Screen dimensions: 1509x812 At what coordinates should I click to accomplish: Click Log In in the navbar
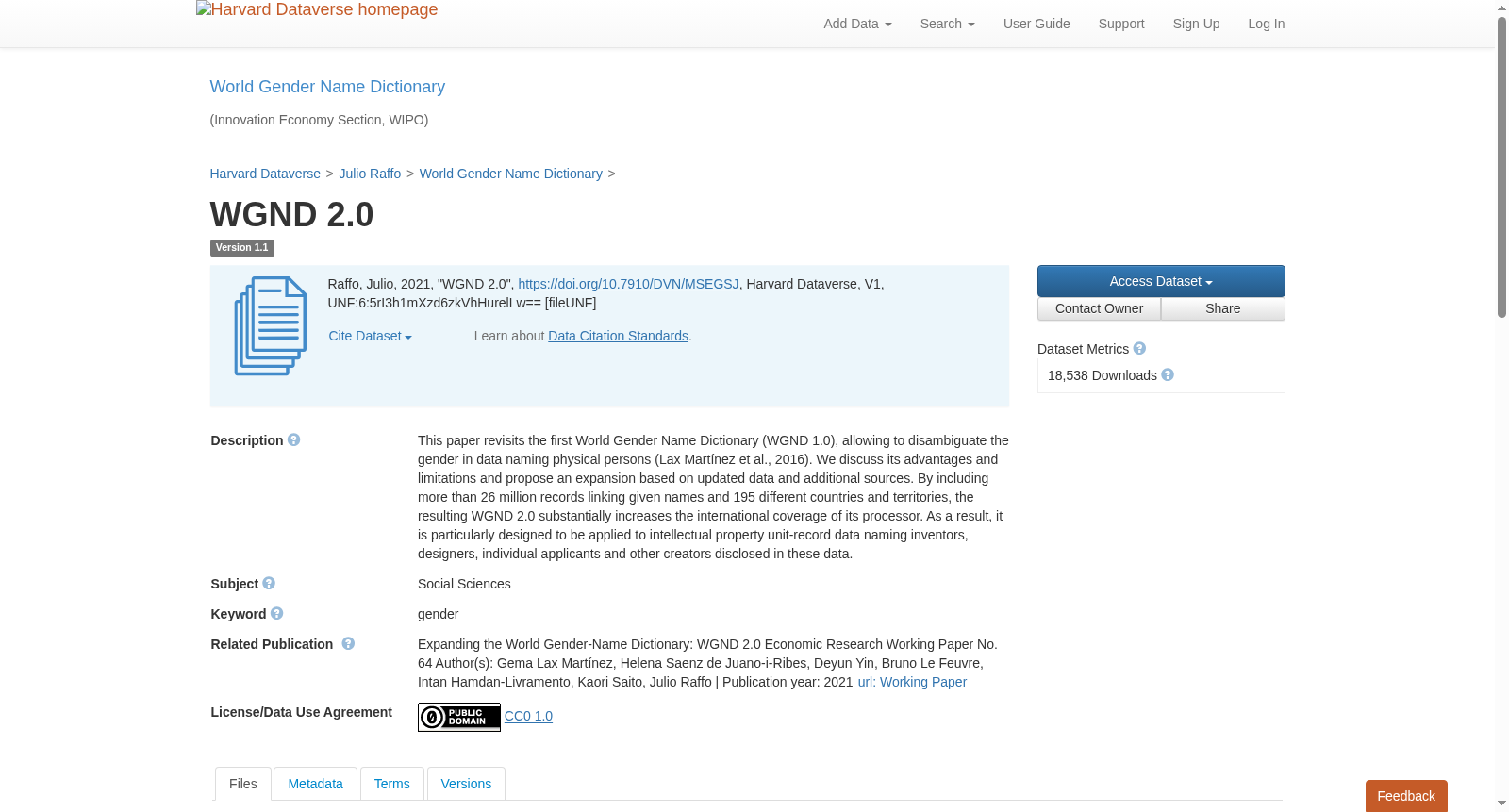click(1267, 24)
